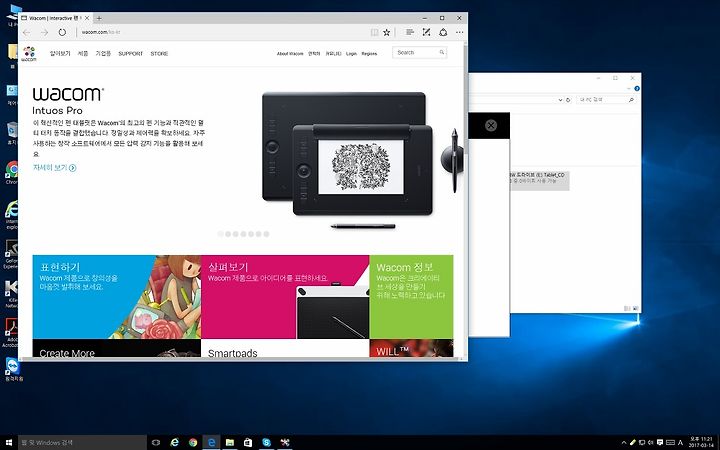Open help icon in Explorer window
The image size is (720, 450).
coord(637,89)
